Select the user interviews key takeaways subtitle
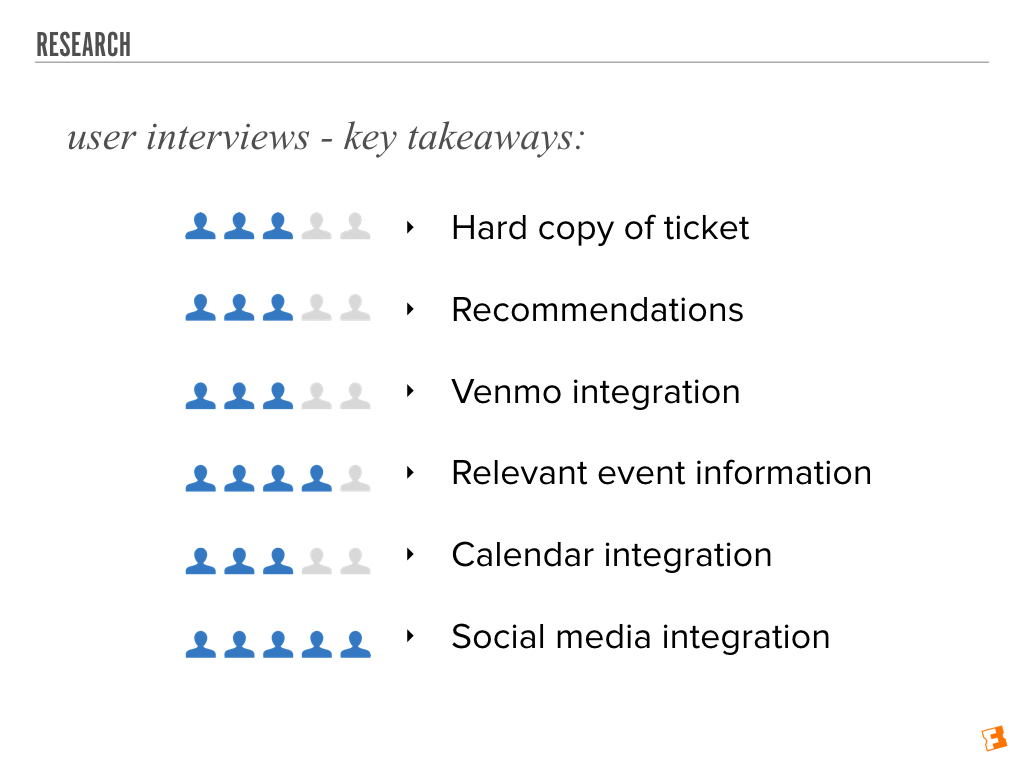1024x768 pixels. 326,137
